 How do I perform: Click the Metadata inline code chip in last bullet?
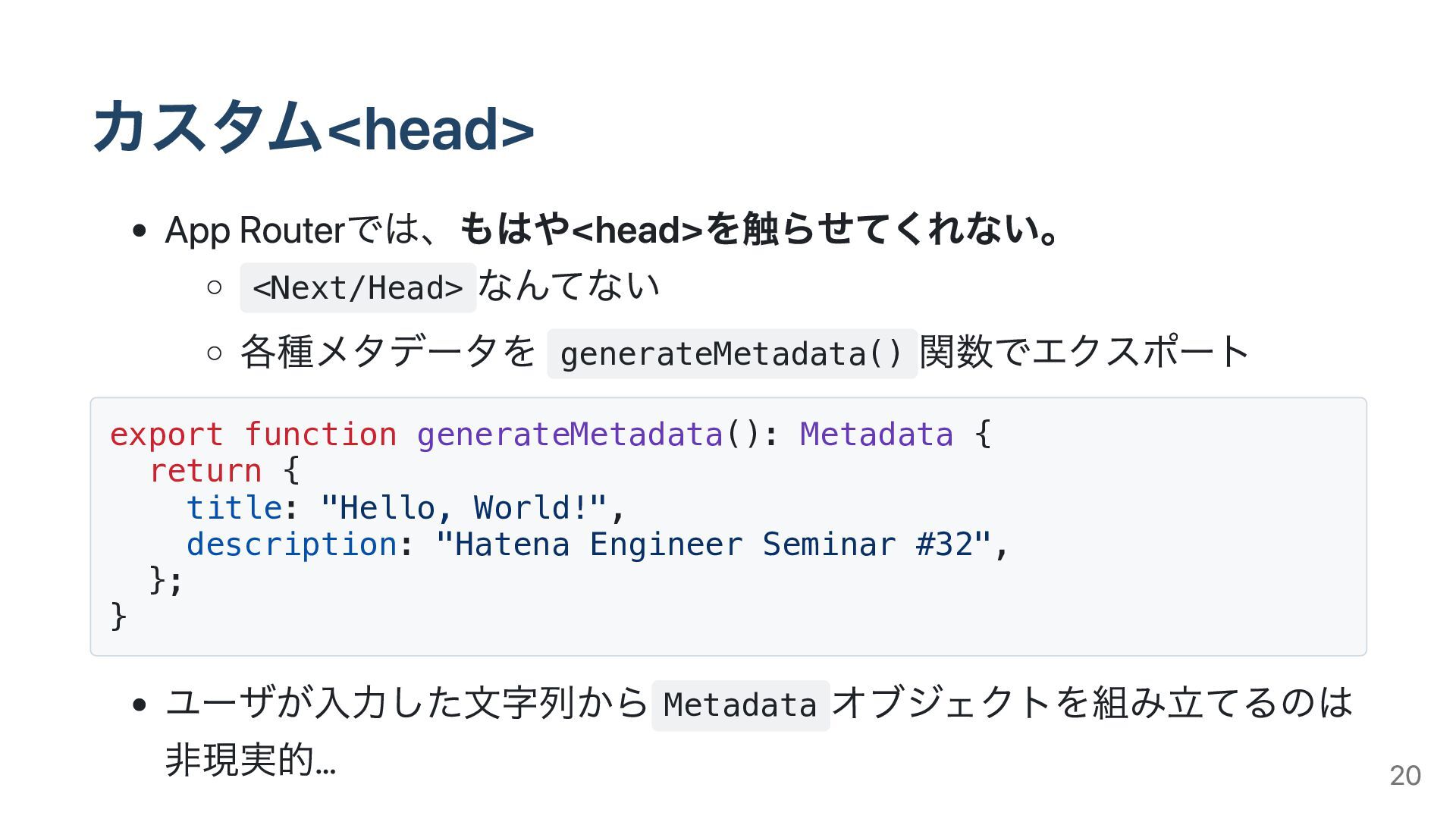pos(740,705)
